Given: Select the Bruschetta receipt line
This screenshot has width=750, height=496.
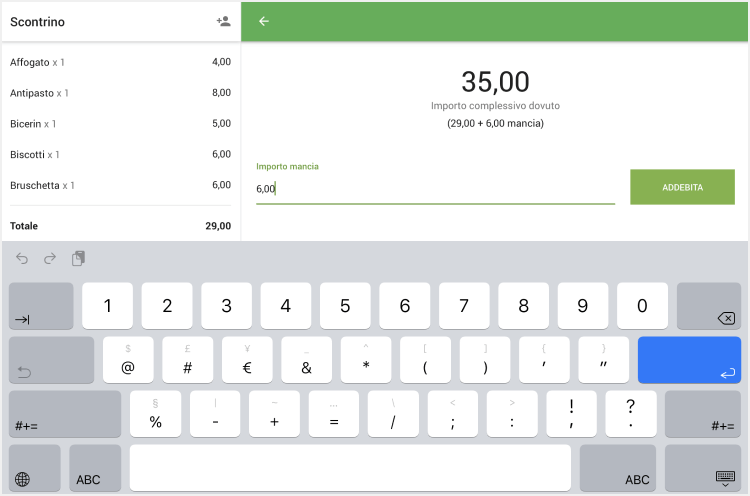Looking at the screenshot, I should click(120, 185).
